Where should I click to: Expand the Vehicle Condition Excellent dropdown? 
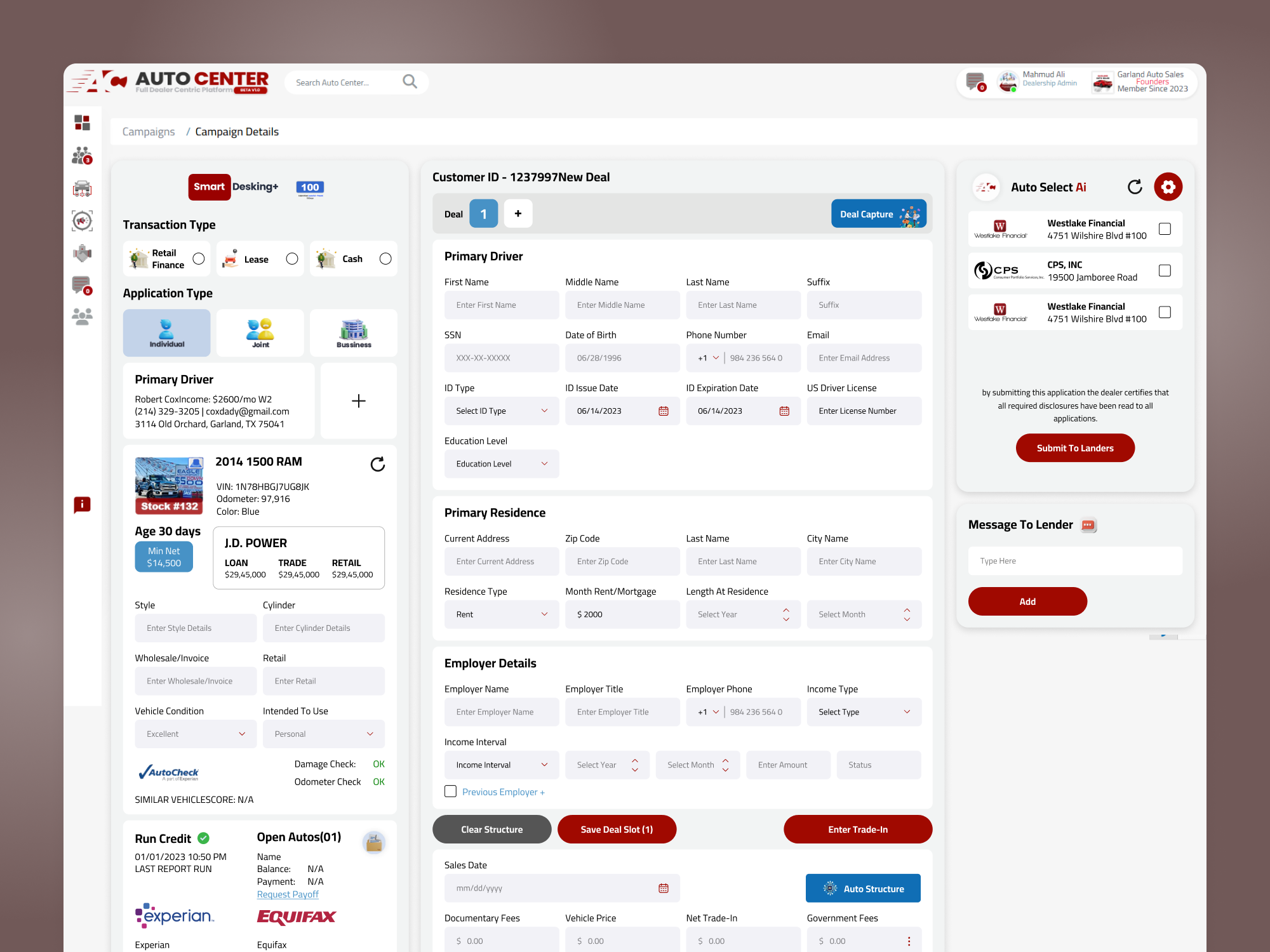(196, 734)
